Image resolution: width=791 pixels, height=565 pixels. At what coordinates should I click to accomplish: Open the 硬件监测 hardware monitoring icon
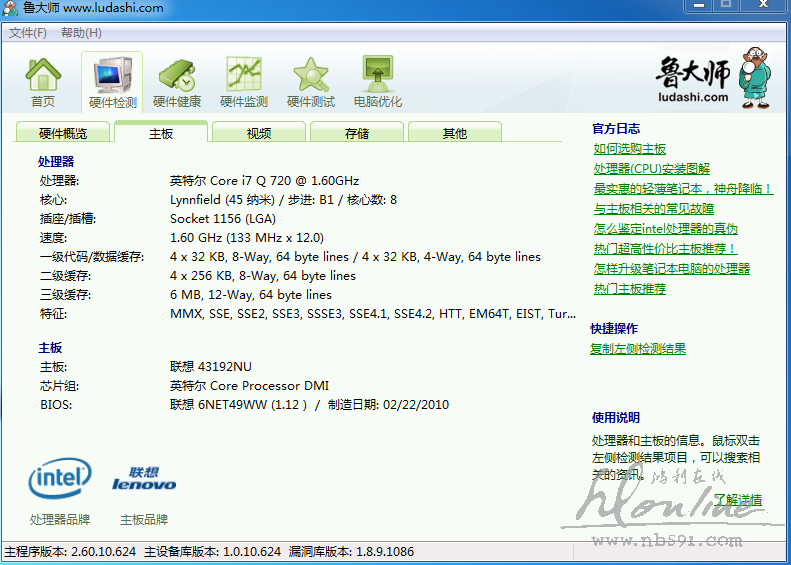(244, 82)
